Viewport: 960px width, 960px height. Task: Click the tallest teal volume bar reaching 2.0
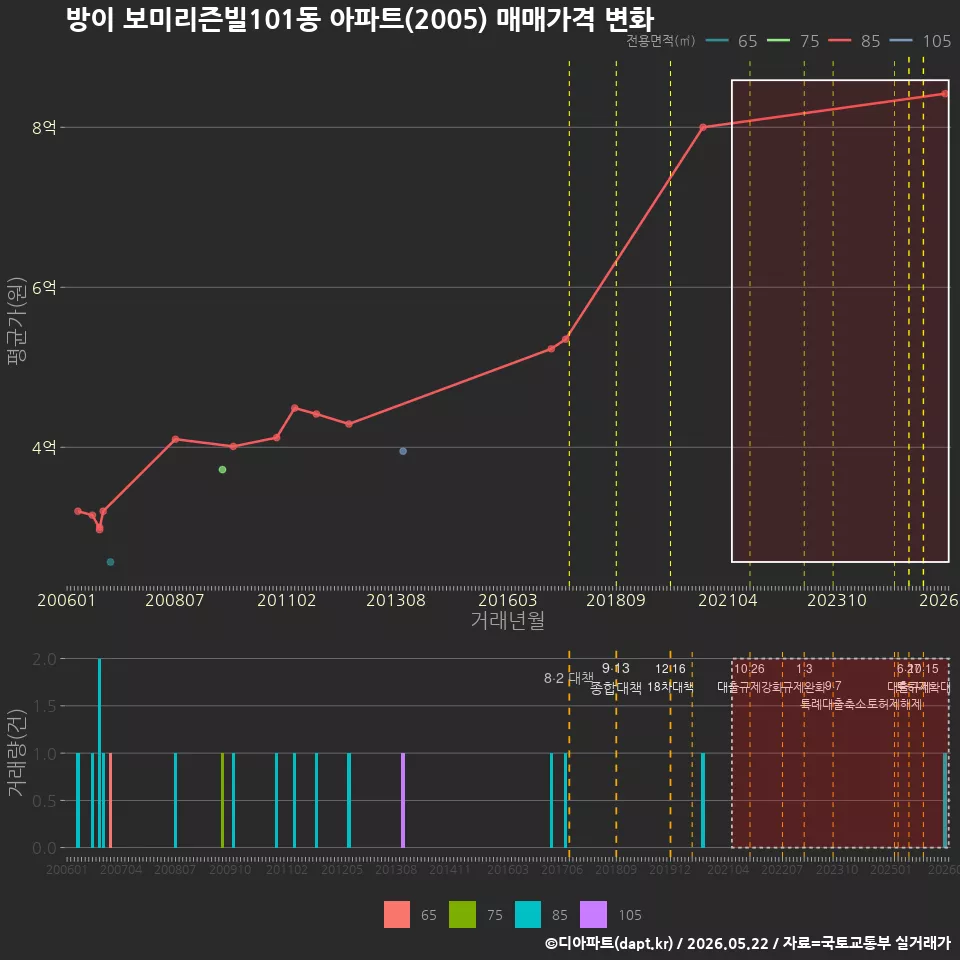pos(100,753)
